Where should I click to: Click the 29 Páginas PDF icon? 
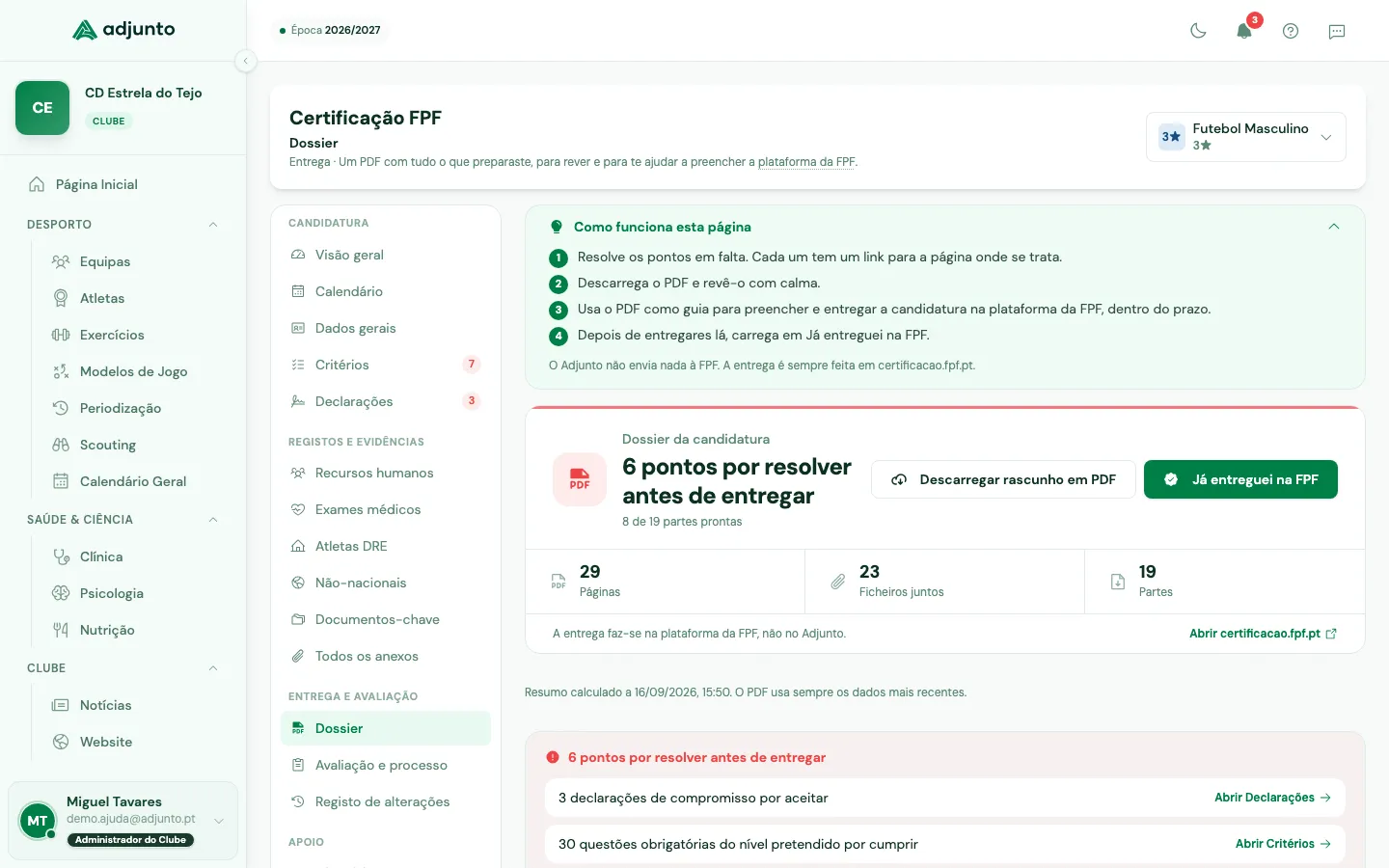coord(558,582)
